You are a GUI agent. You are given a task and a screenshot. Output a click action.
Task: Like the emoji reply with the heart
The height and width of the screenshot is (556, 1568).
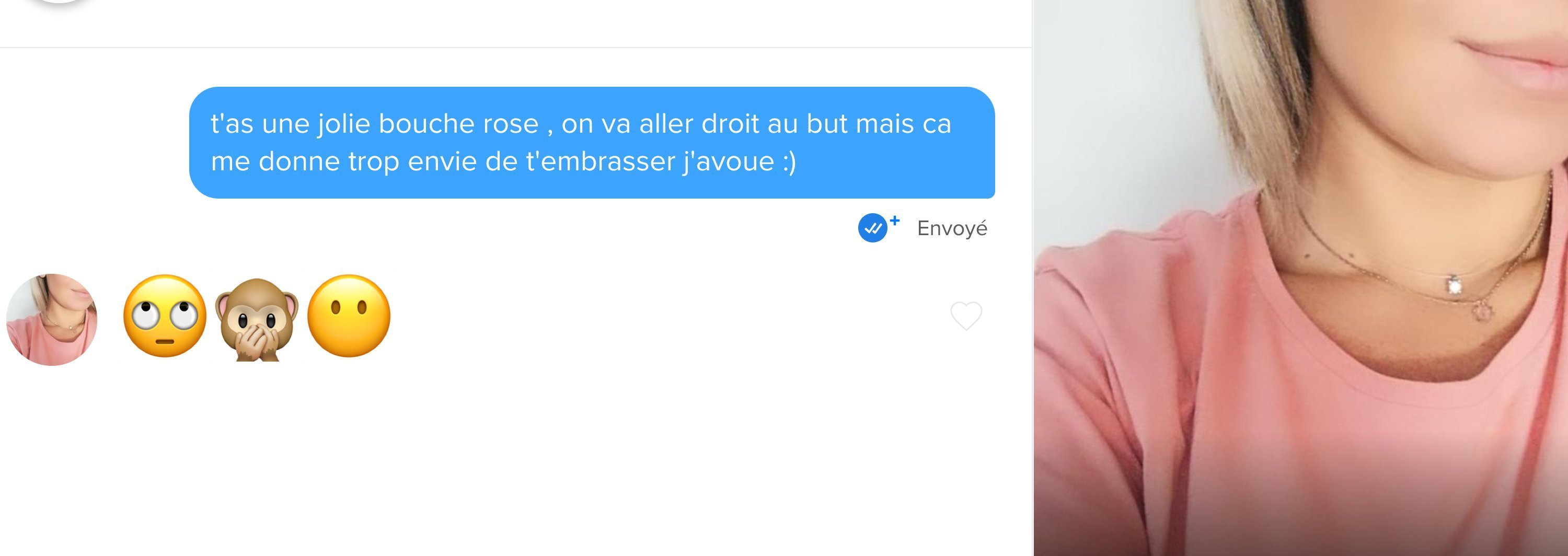pyautogui.click(x=966, y=316)
